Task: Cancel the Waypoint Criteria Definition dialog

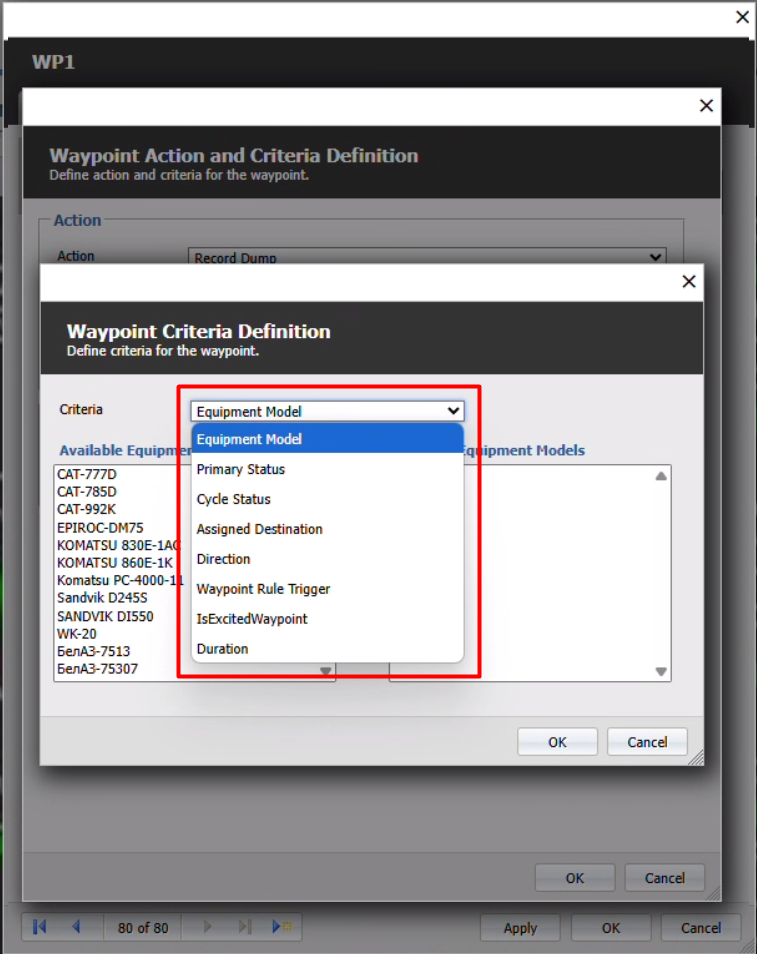Action: point(647,742)
